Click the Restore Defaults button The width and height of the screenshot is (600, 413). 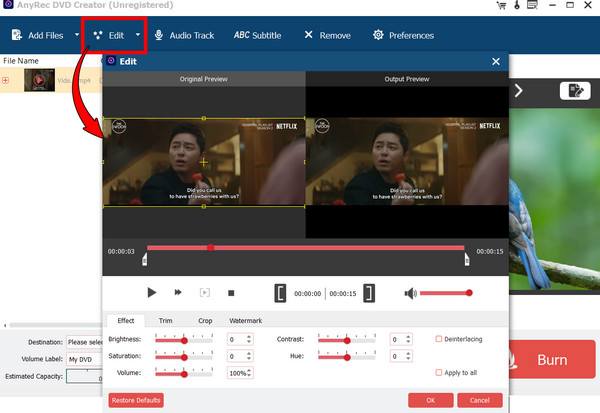tap(136, 400)
